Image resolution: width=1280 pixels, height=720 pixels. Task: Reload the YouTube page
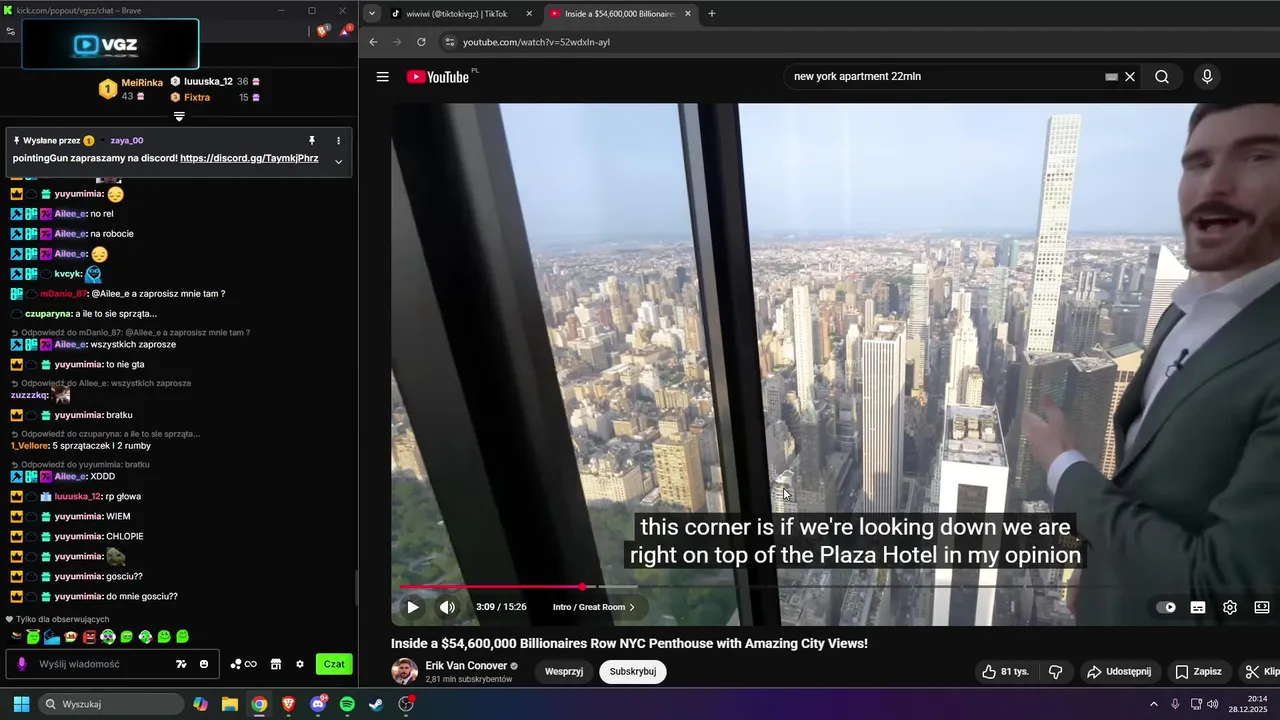coord(421,42)
